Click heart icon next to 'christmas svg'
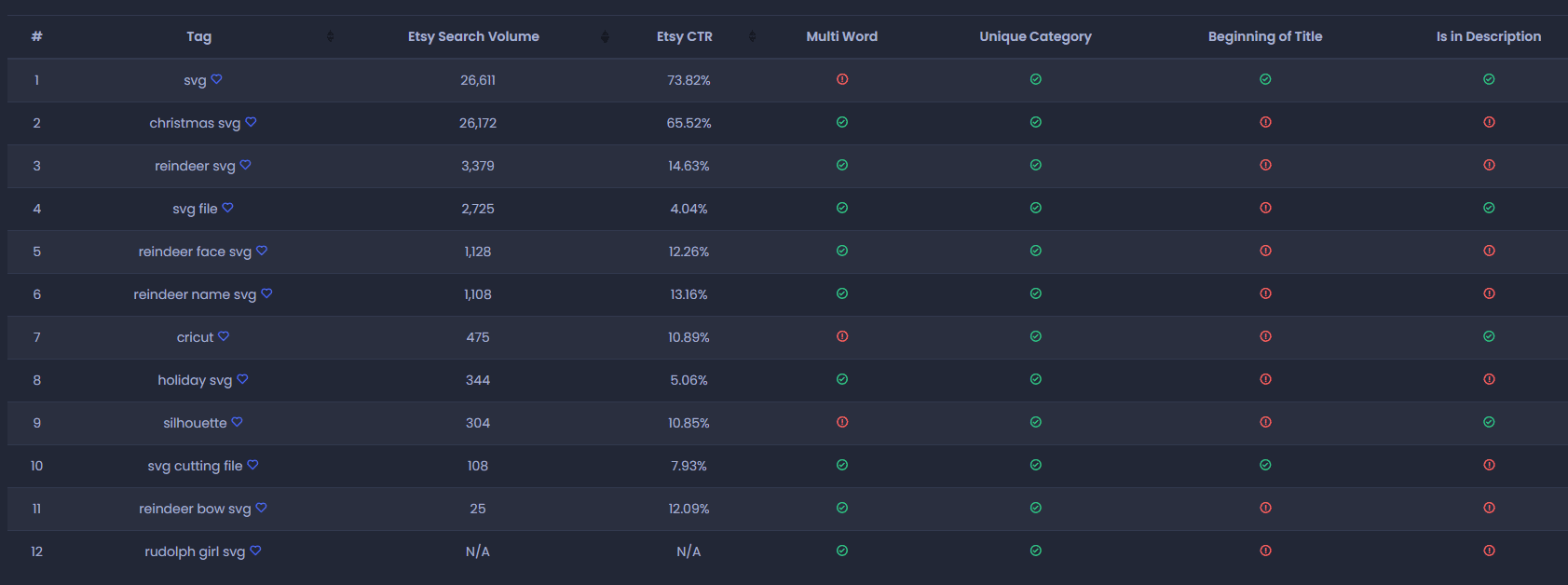Image resolution: width=1568 pixels, height=585 pixels. pyautogui.click(x=251, y=122)
